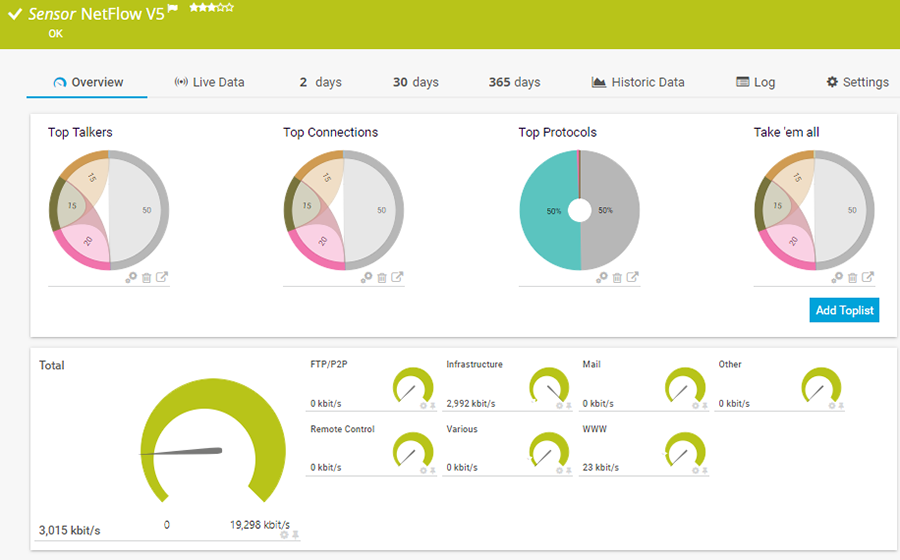The image size is (900, 560).
Task: Click the flag icon next to NetFlow V5
Action: pyautogui.click(x=173, y=8)
